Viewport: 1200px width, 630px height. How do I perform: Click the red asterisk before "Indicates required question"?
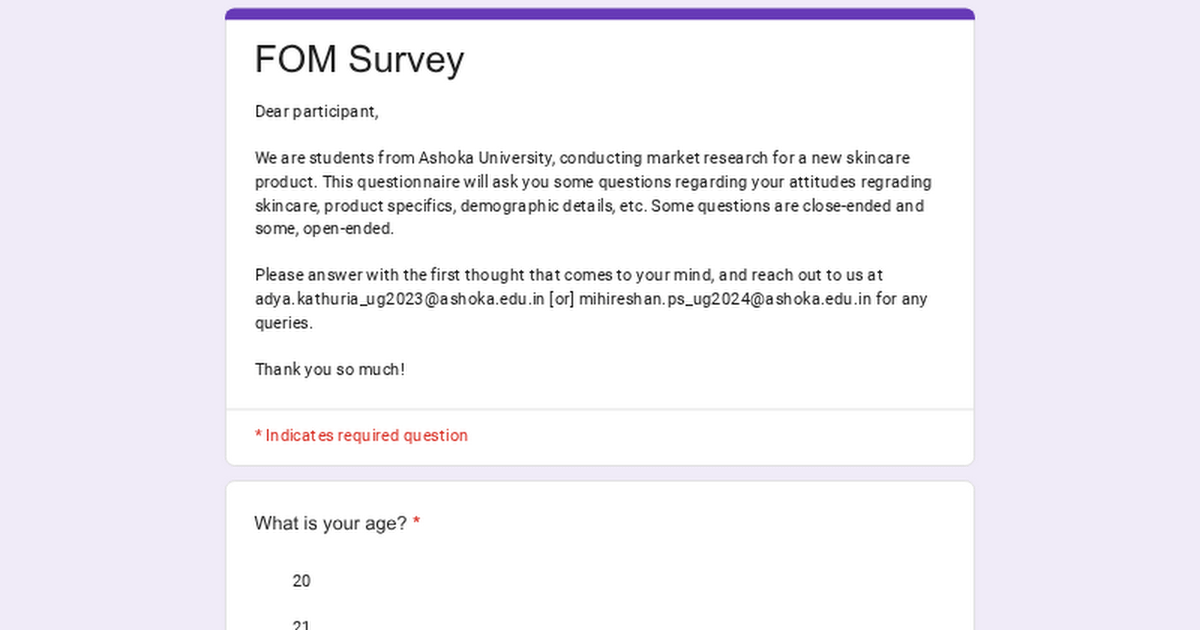click(258, 435)
